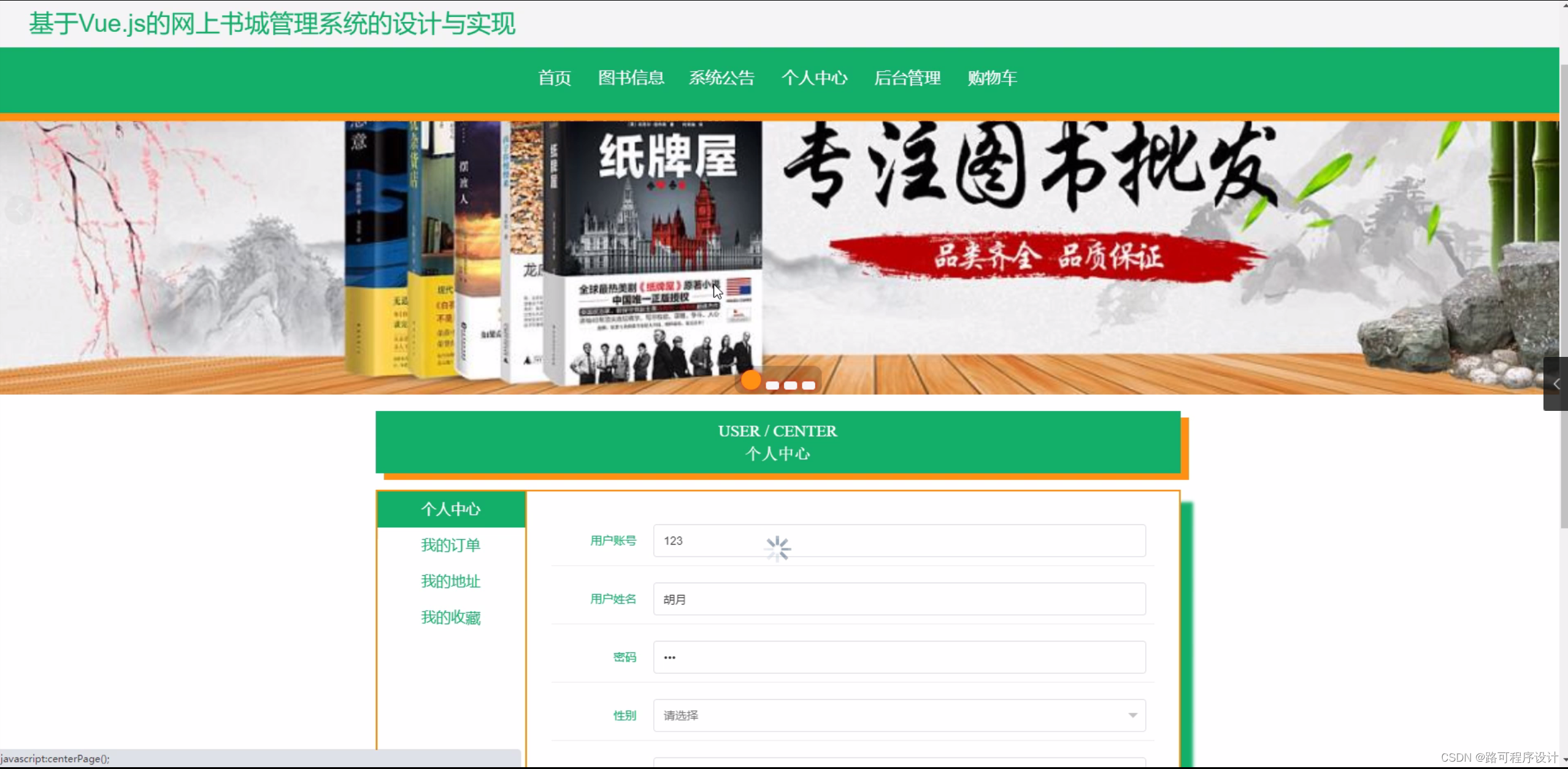Open the 购物车 shopping cart
The width and height of the screenshot is (1568, 769).
point(992,78)
